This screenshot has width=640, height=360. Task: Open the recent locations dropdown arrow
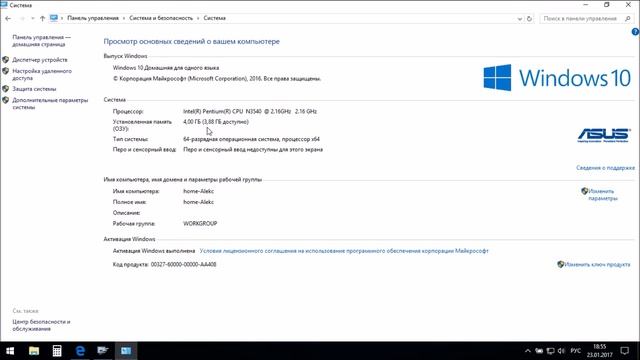point(33,18)
